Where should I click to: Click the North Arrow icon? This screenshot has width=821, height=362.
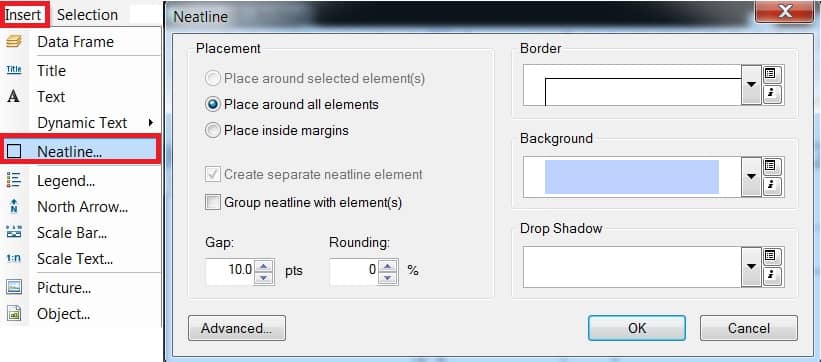[x=14, y=207]
